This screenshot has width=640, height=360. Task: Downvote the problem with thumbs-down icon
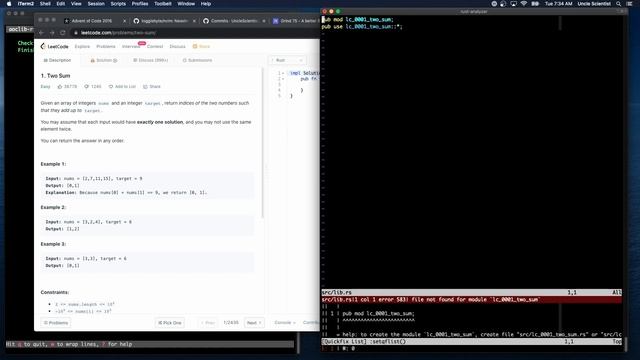[x=87, y=87]
